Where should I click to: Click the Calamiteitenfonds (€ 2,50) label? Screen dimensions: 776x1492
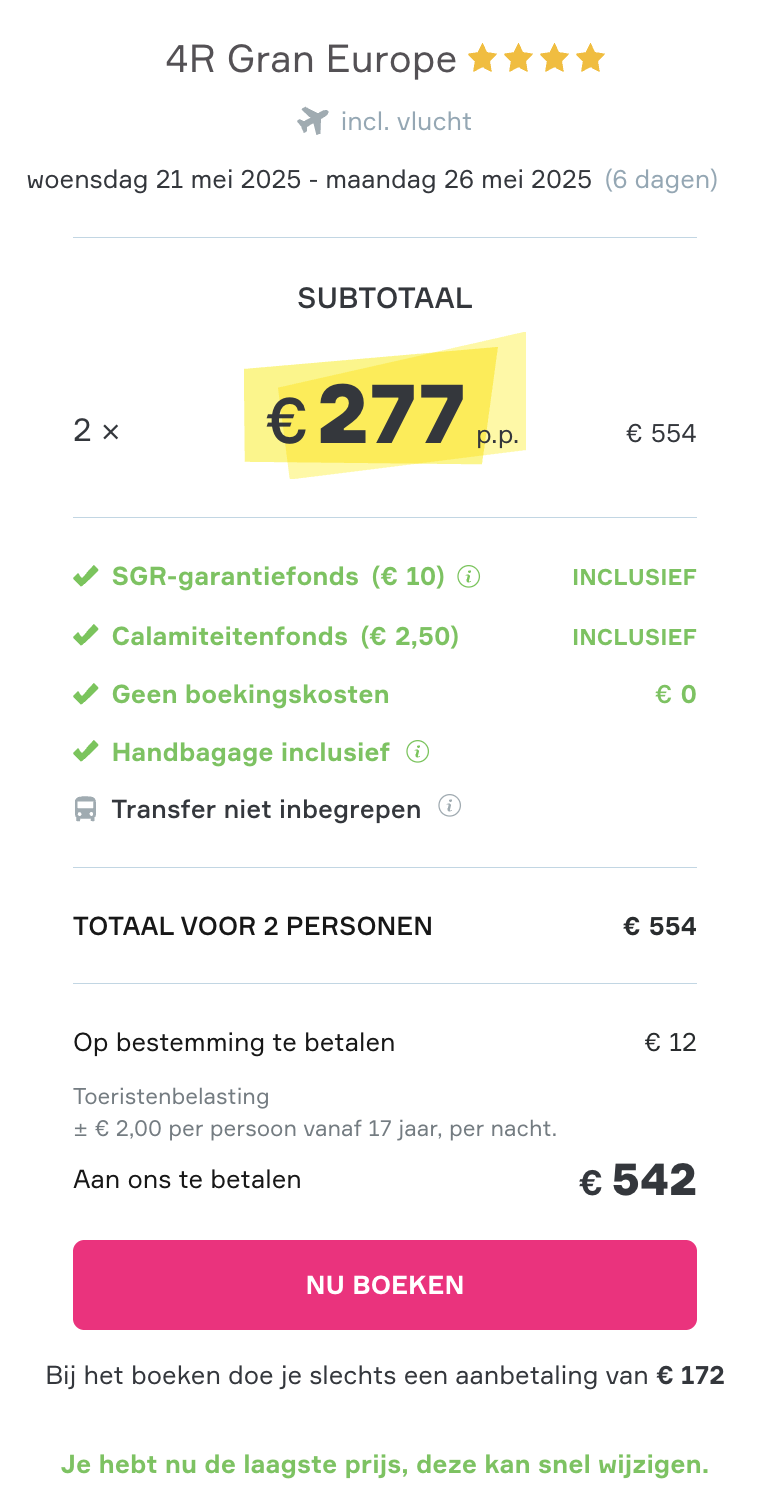click(285, 636)
